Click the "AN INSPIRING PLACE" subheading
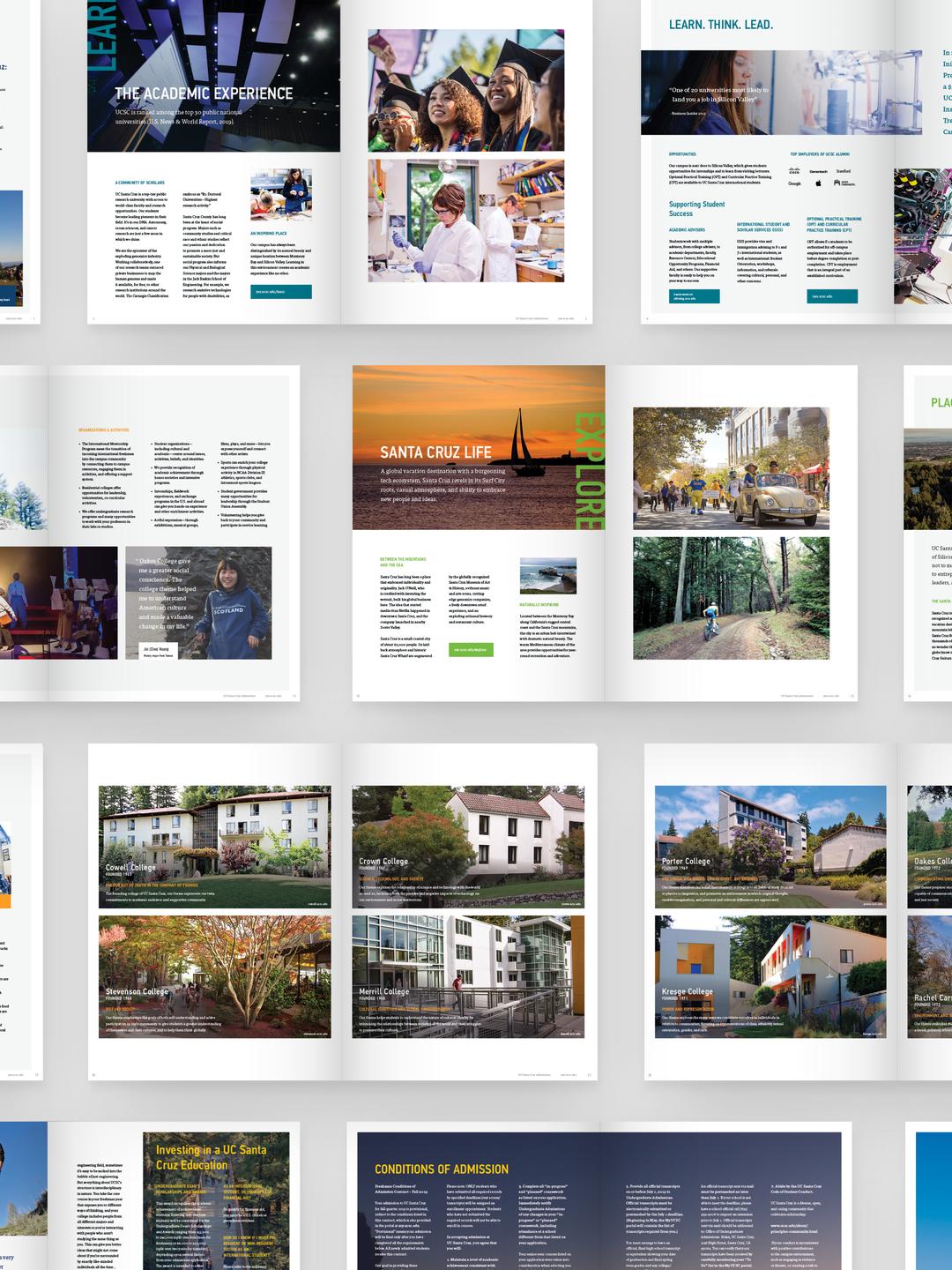 pos(269,234)
